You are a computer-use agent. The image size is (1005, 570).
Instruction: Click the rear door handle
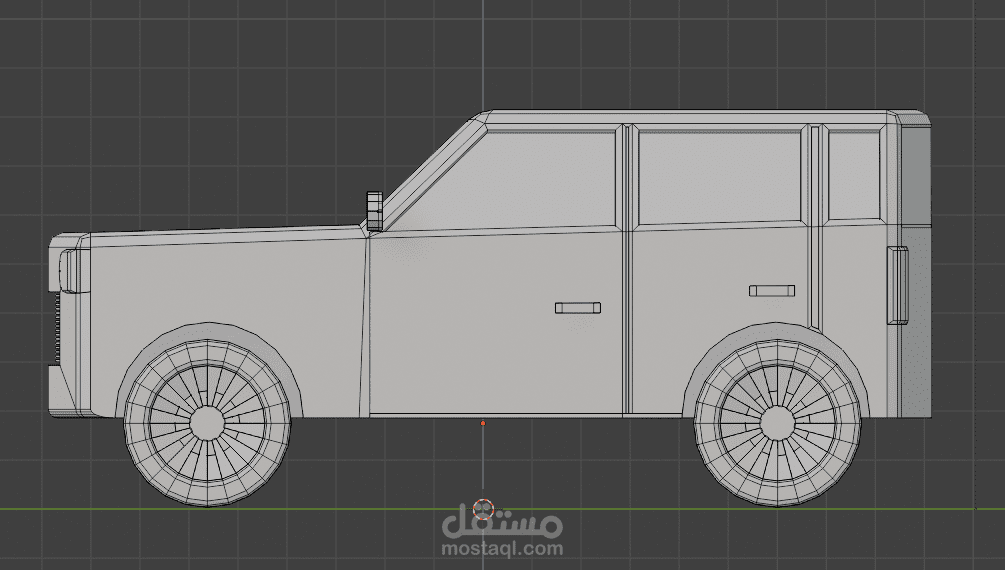pyautogui.click(x=772, y=291)
